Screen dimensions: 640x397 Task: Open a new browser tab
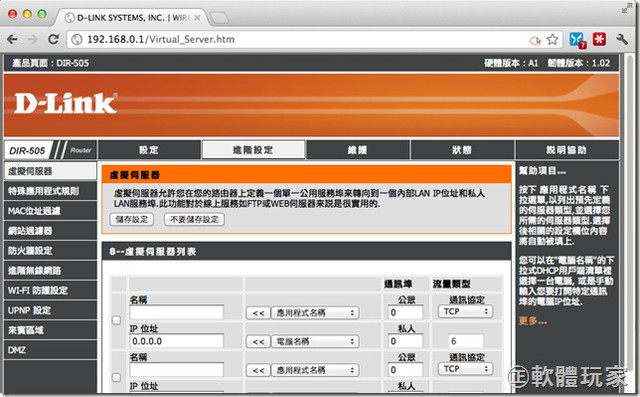(219, 18)
